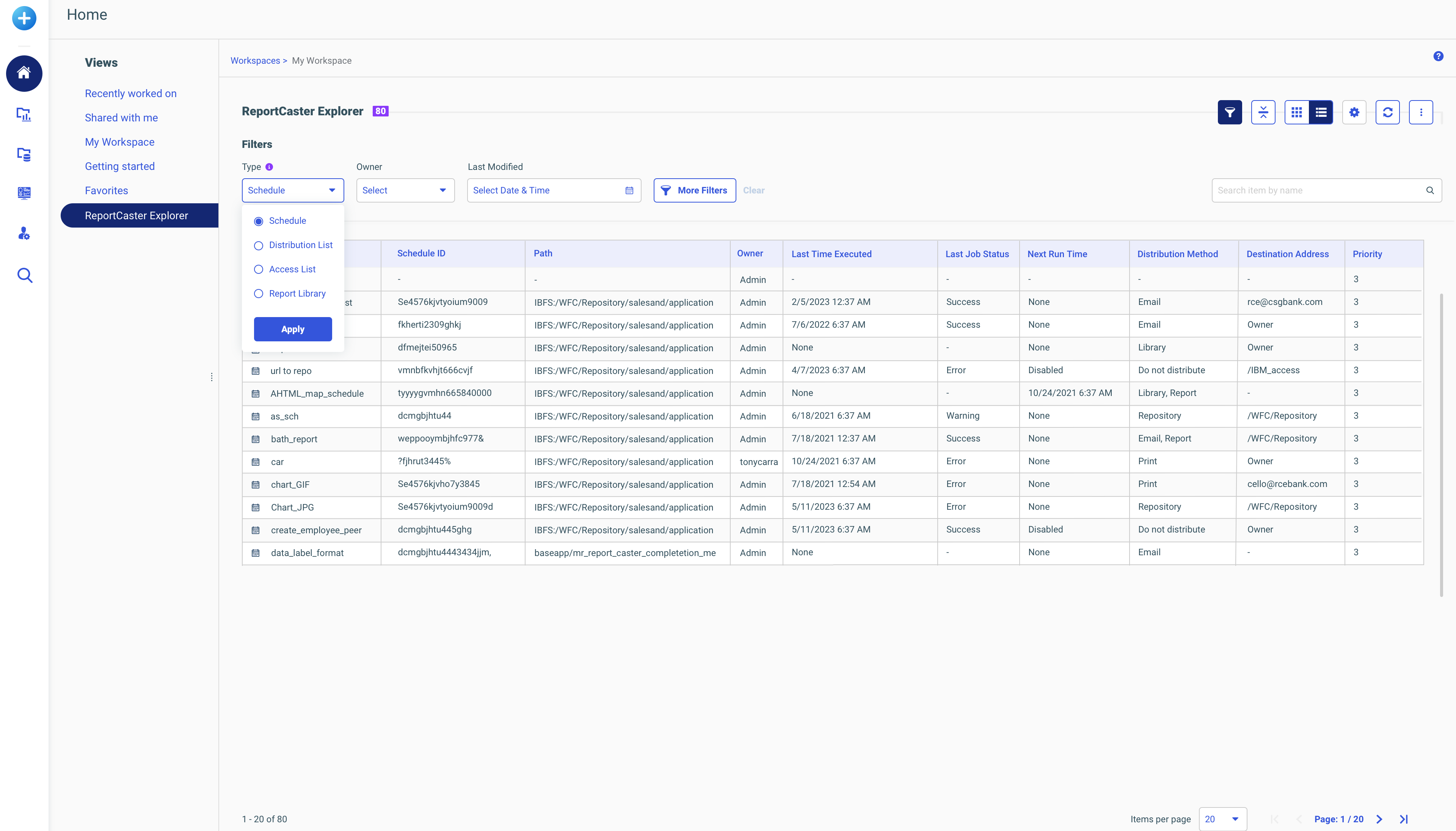Sort by Next Run Time column header
Screen dimensions: 1456x831
(1057, 254)
